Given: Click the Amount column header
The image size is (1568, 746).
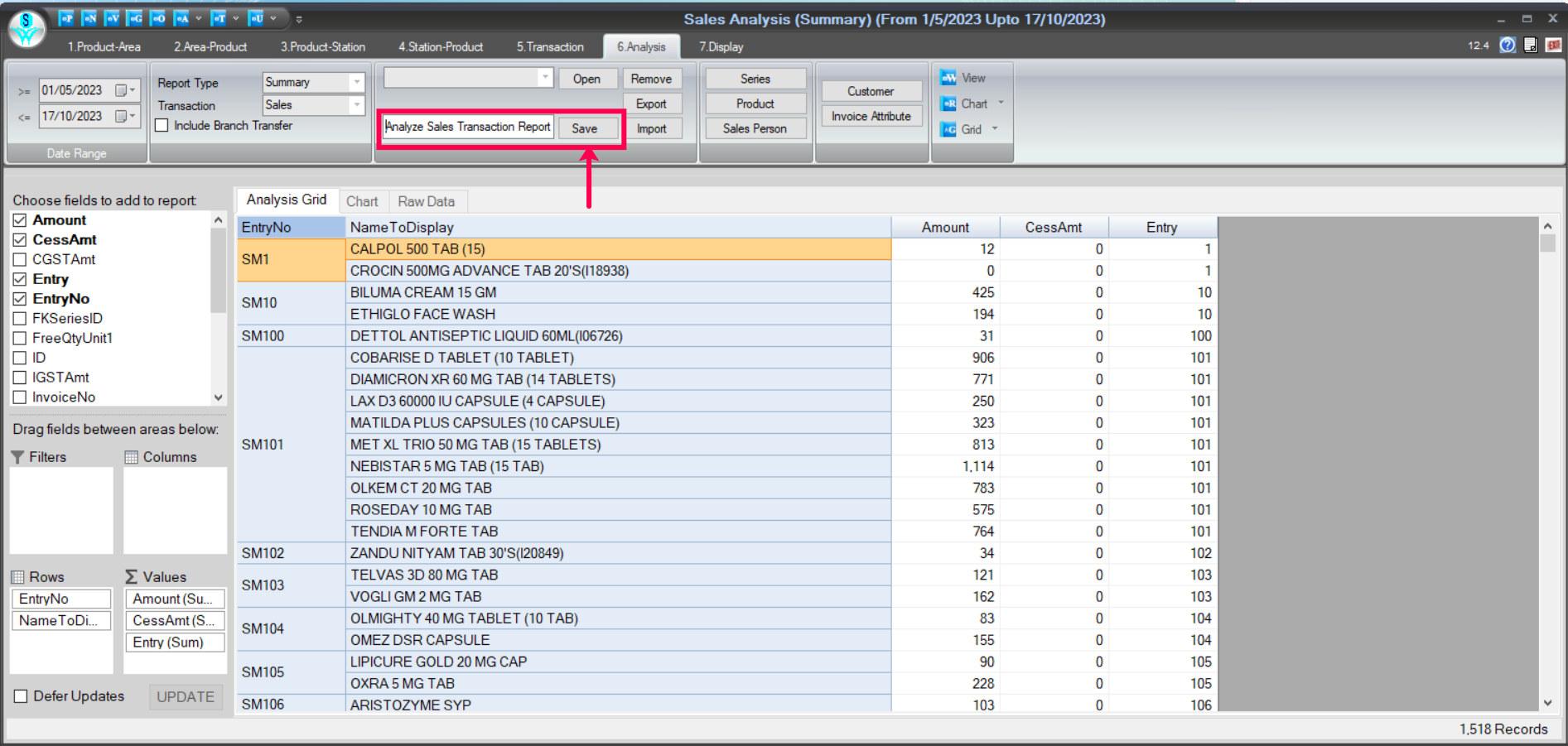Looking at the screenshot, I should pos(945,228).
